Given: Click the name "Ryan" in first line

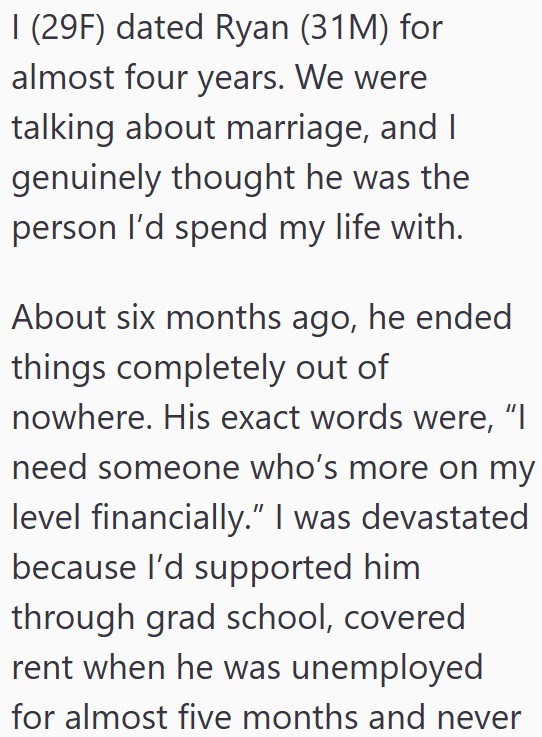Looking at the screenshot, I should point(251,29).
